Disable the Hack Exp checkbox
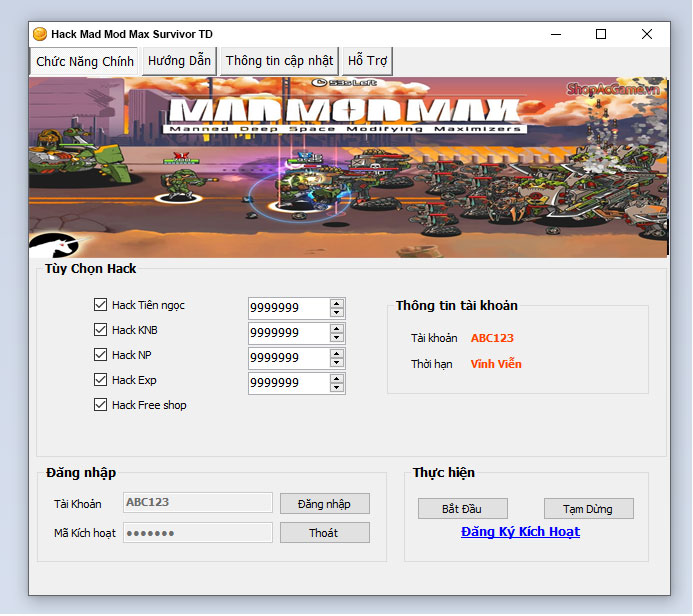Screen dimensions: 693x616 tap(100, 380)
